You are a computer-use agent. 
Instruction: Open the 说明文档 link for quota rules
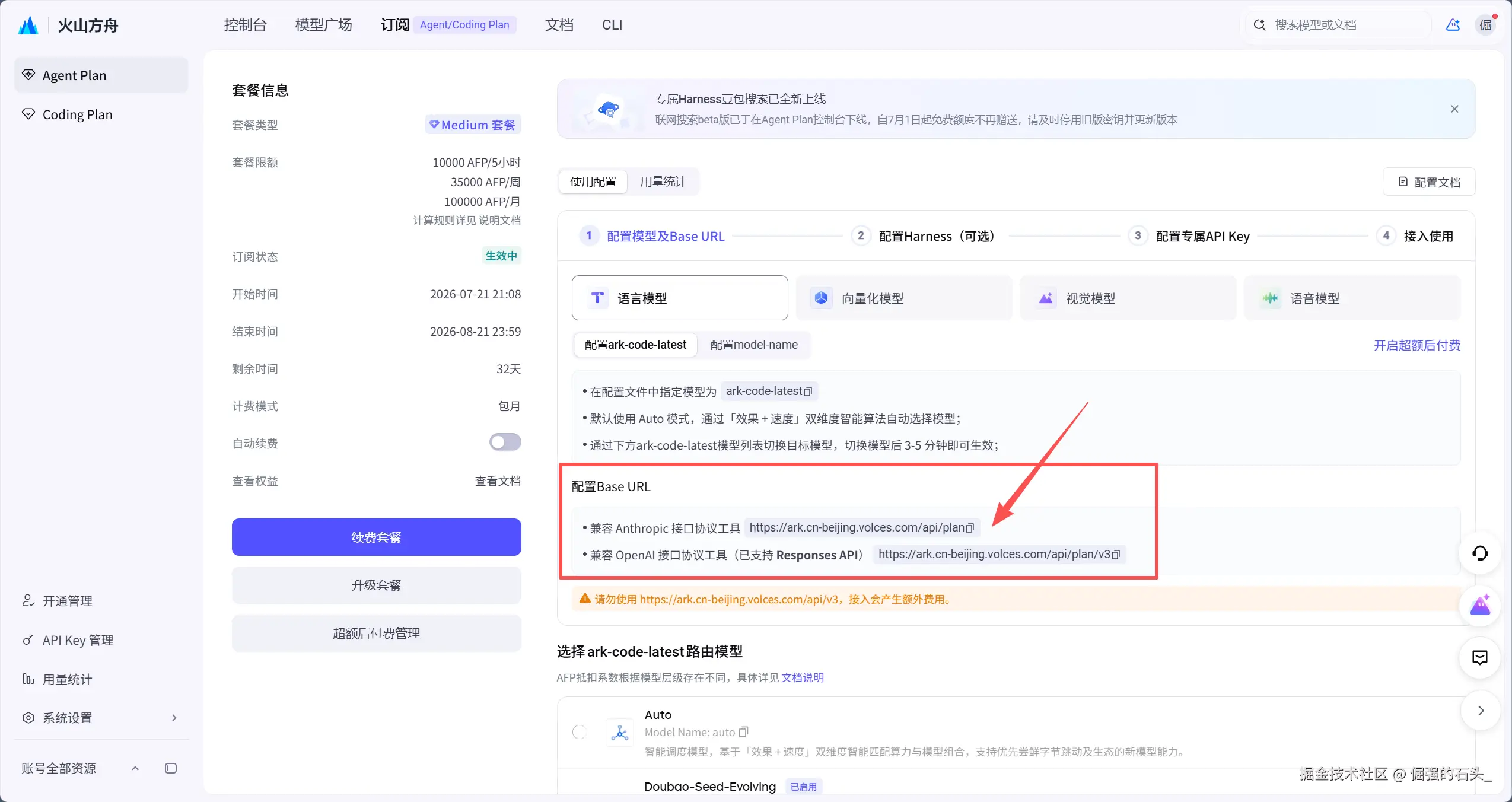coord(499,221)
